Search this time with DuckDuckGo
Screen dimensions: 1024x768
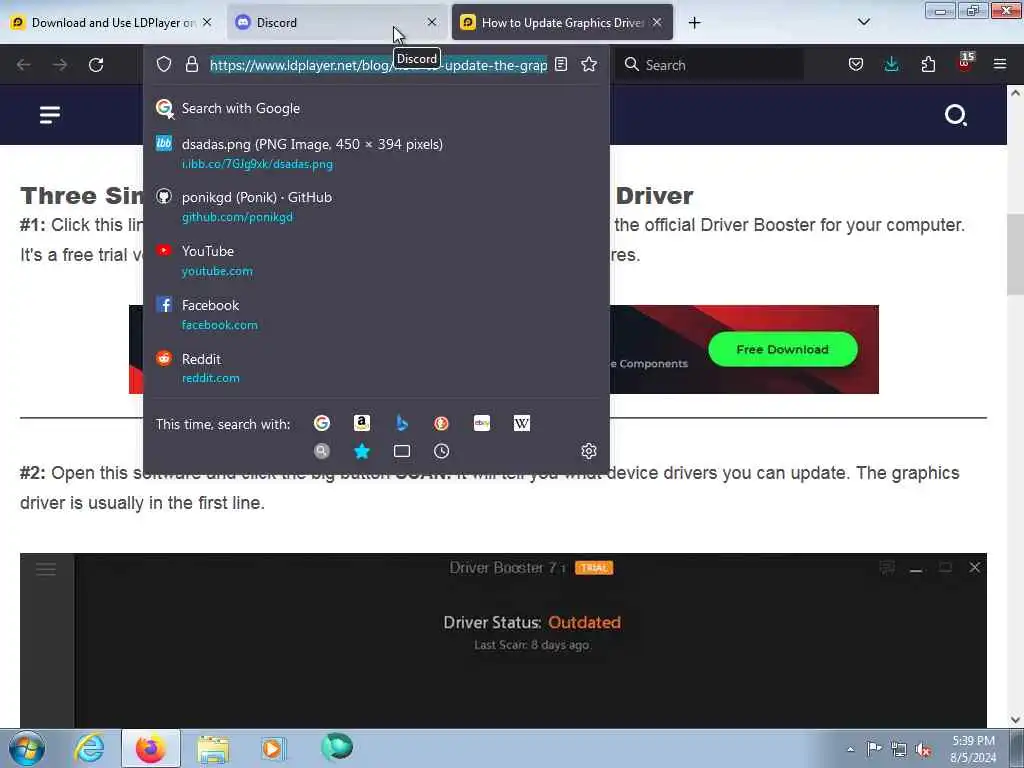[x=441, y=423]
